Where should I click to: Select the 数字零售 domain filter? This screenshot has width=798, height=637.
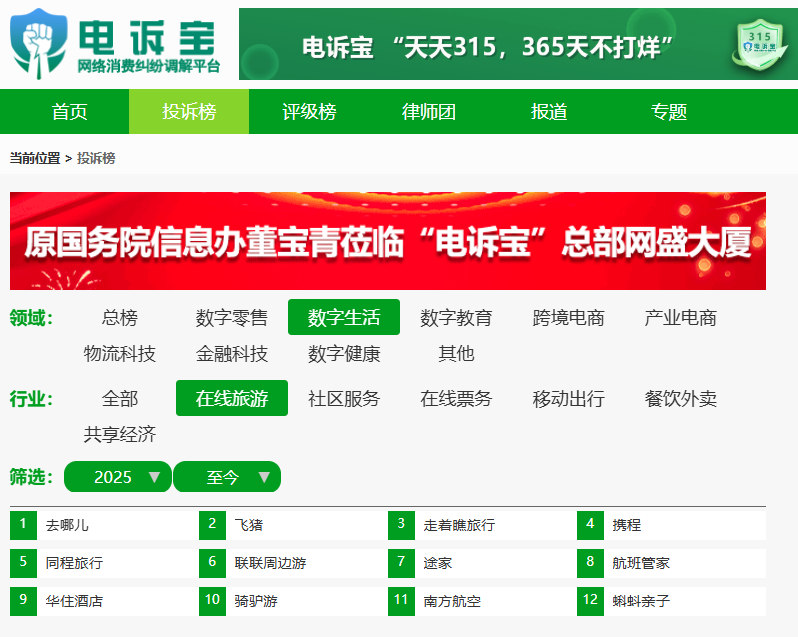[232, 317]
